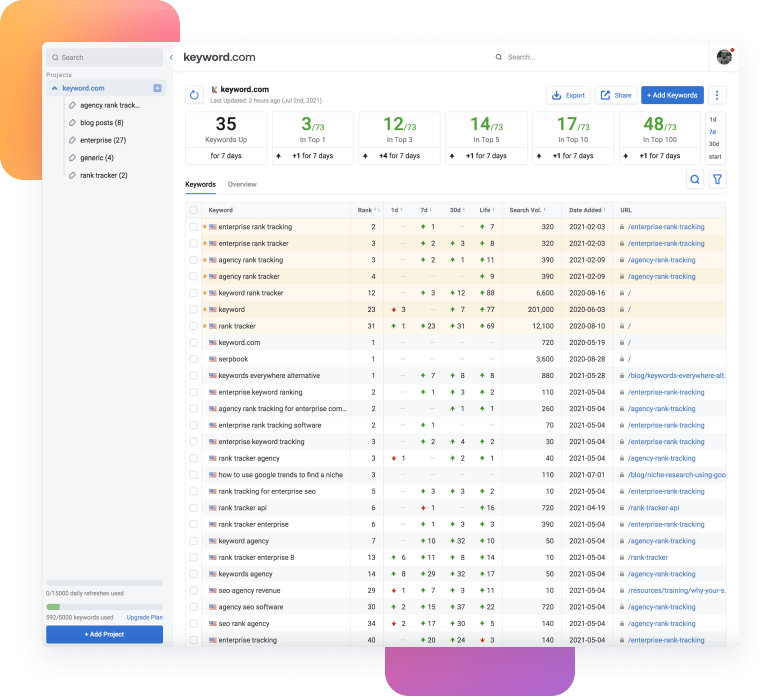Select the 30d time range

click(714, 144)
